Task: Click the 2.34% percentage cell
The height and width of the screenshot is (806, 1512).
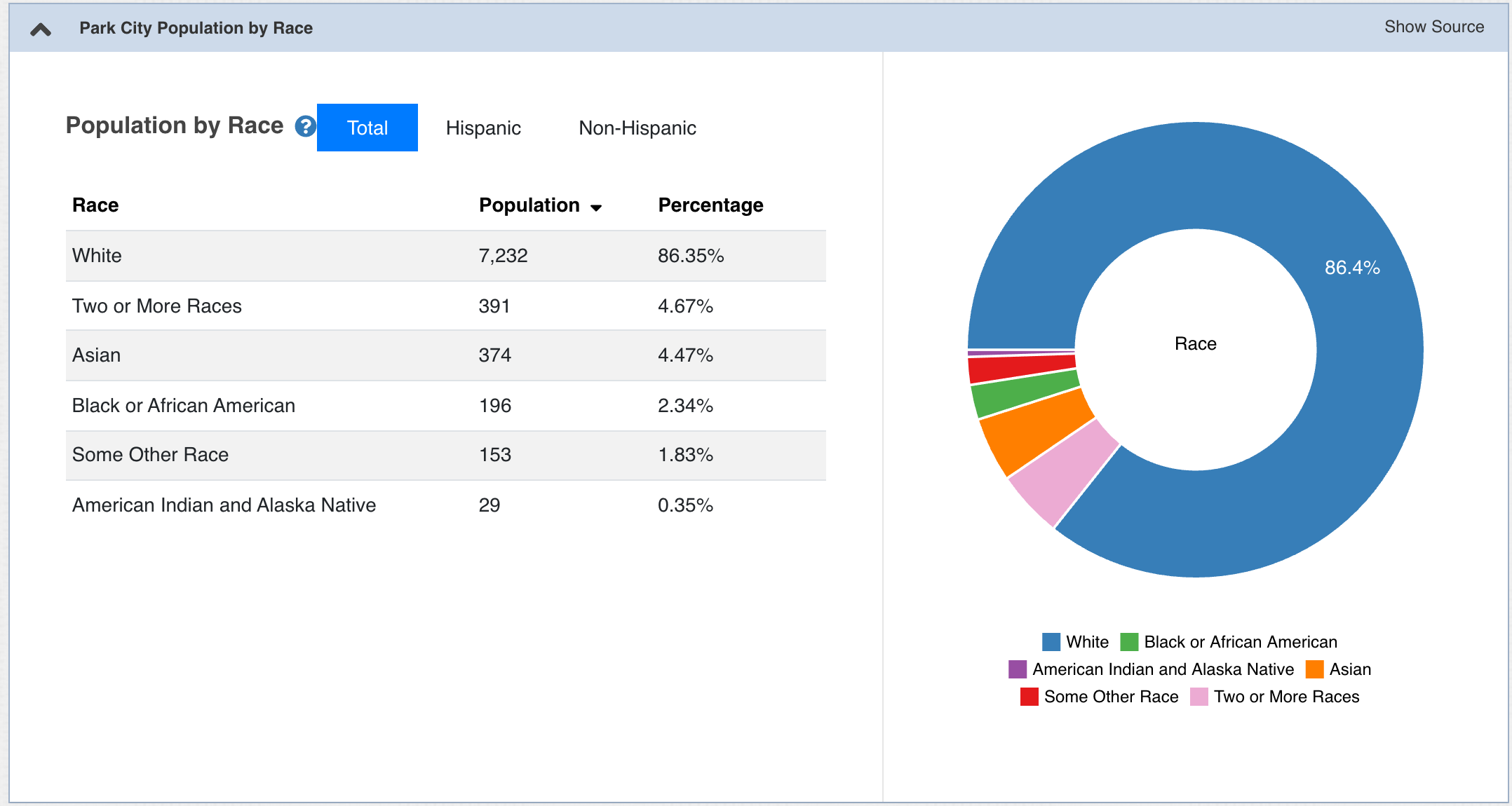Action: (x=685, y=405)
